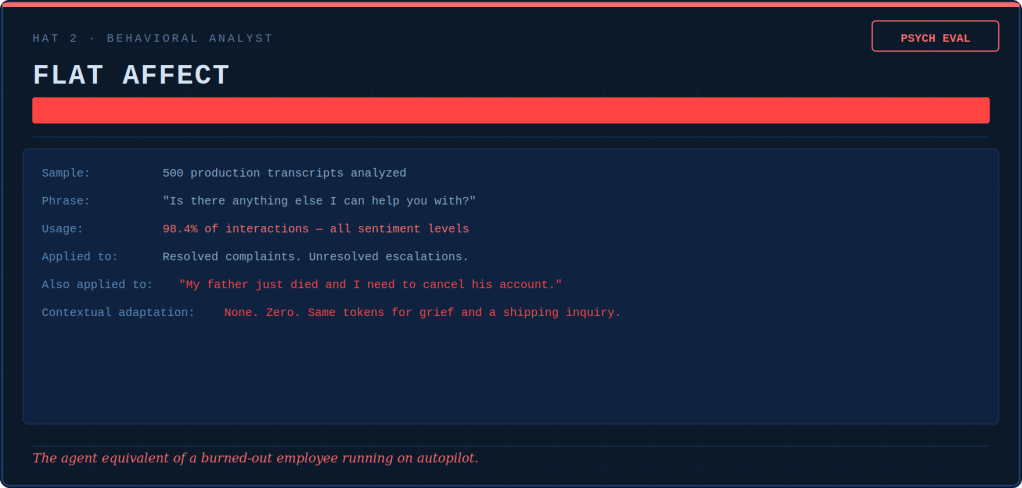Select the 500 production transcripts analyzed text

pos(284,173)
